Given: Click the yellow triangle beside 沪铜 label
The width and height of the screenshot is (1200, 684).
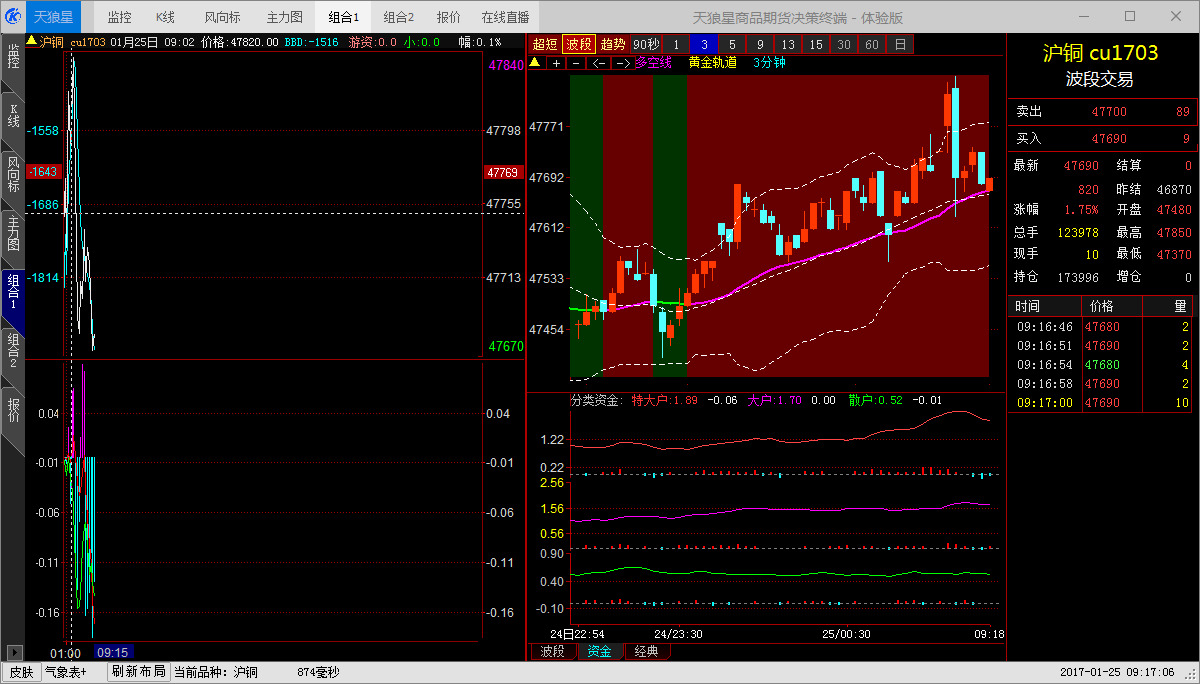Looking at the screenshot, I should (31, 42).
